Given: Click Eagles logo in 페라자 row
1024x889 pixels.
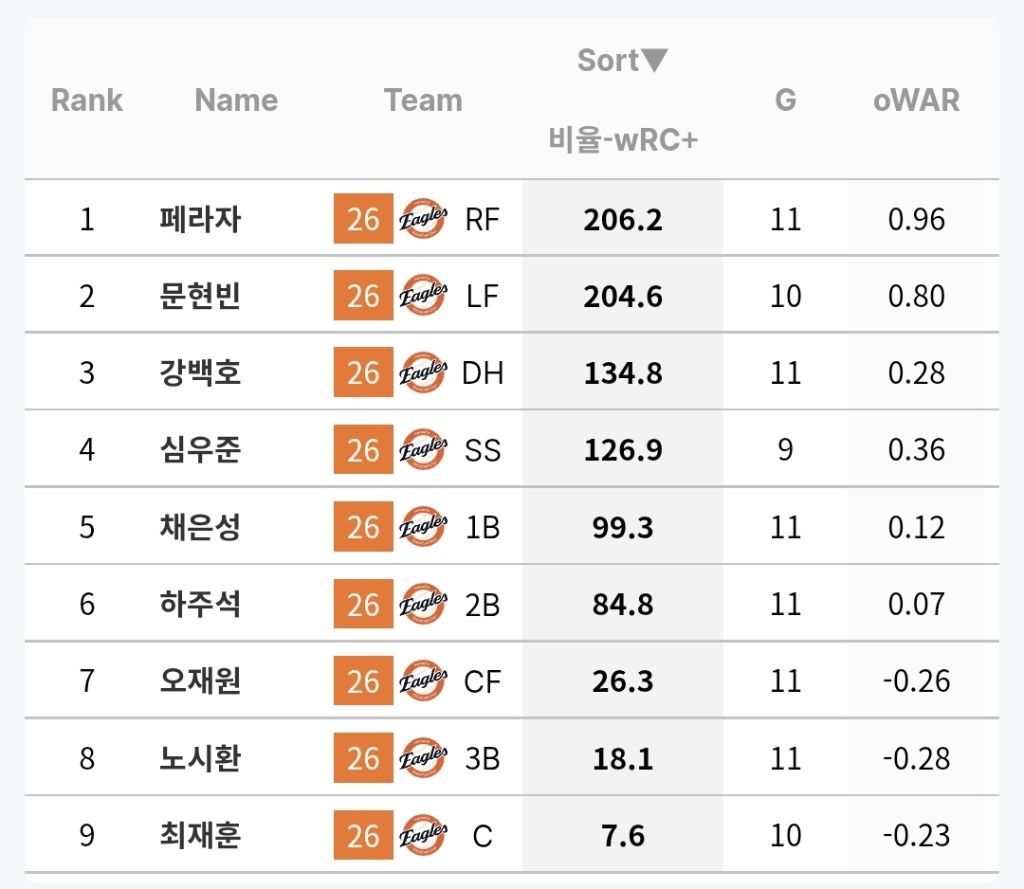Looking at the screenshot, I should coord(423,219).
